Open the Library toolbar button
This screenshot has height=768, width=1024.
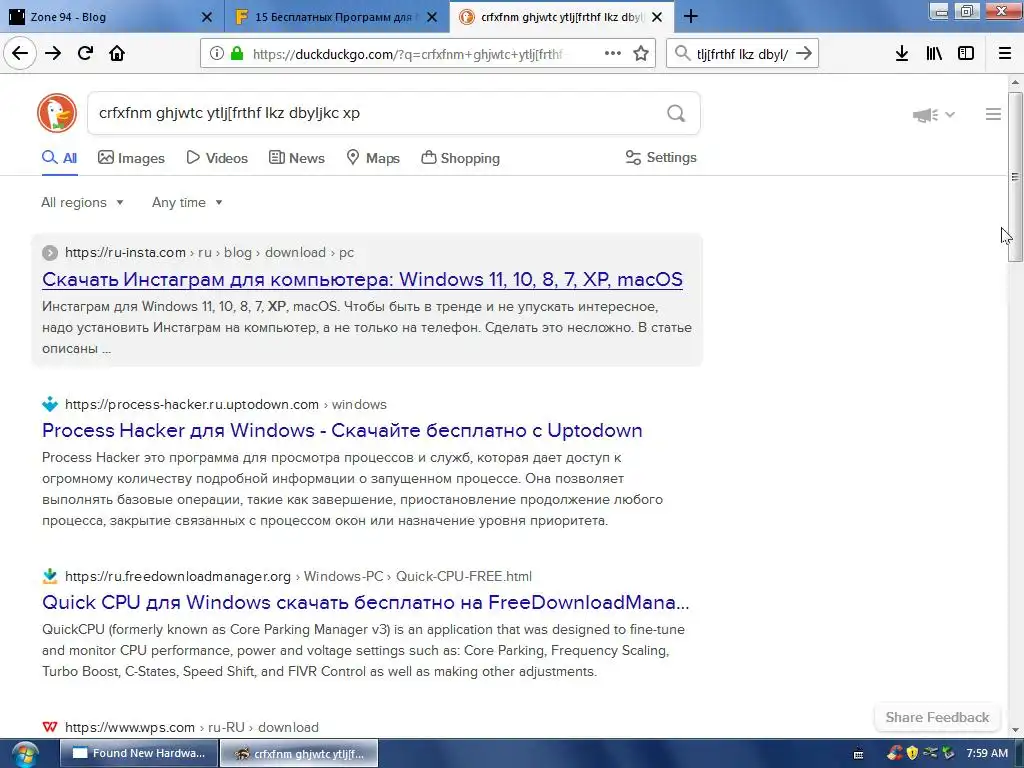(934, 54)
